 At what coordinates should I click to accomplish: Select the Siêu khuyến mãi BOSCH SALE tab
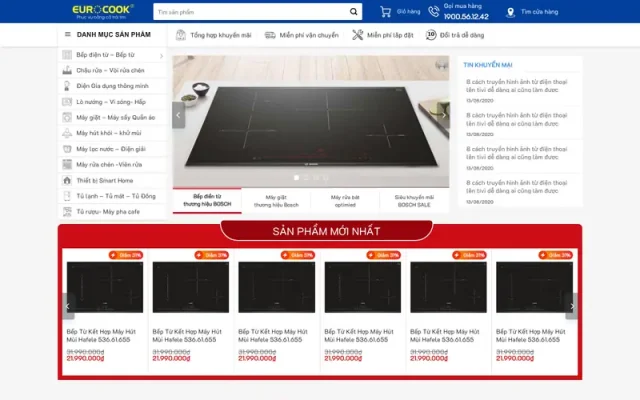(x=414, y=201)
